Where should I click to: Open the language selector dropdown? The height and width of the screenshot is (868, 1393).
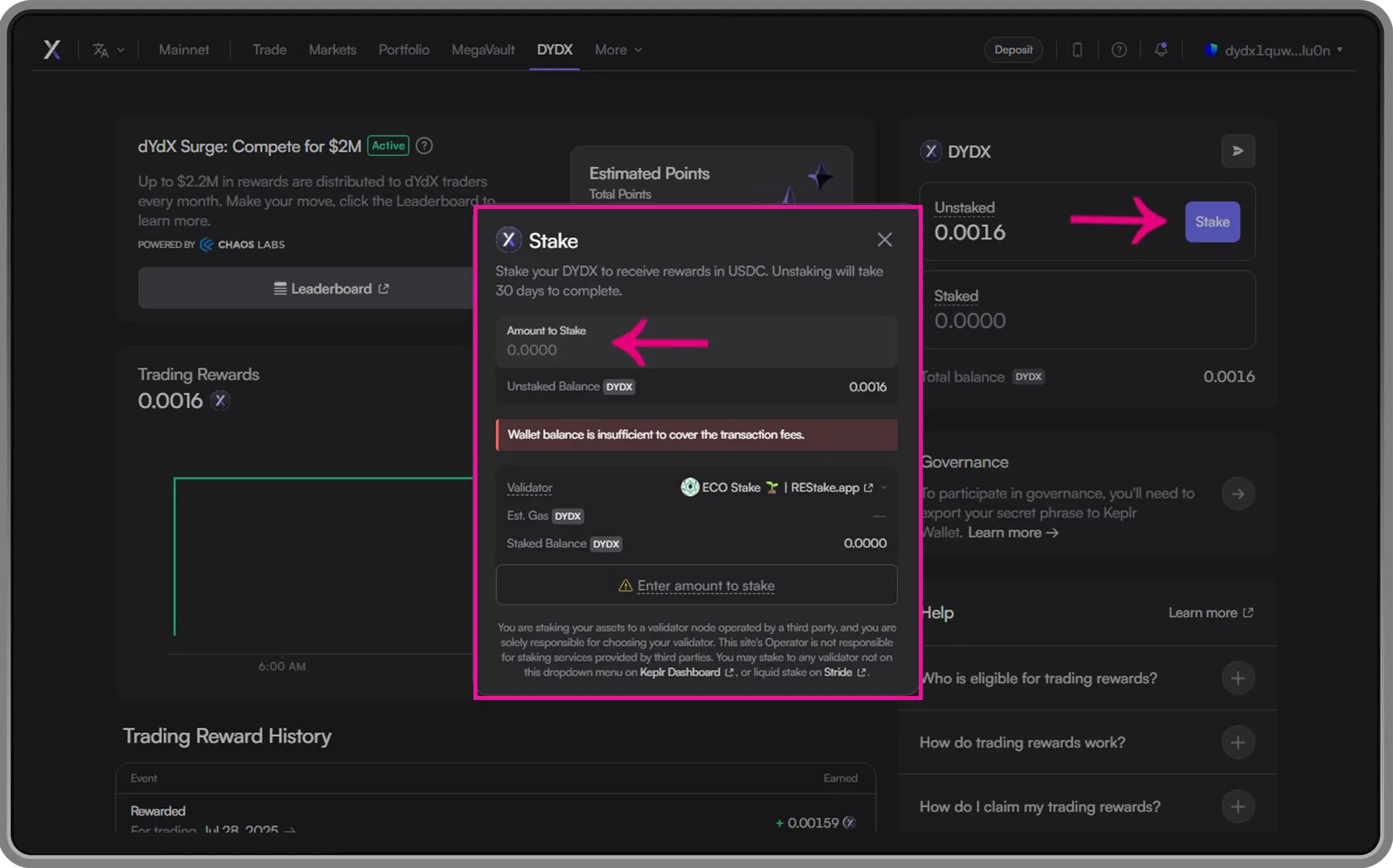[108, 50]
